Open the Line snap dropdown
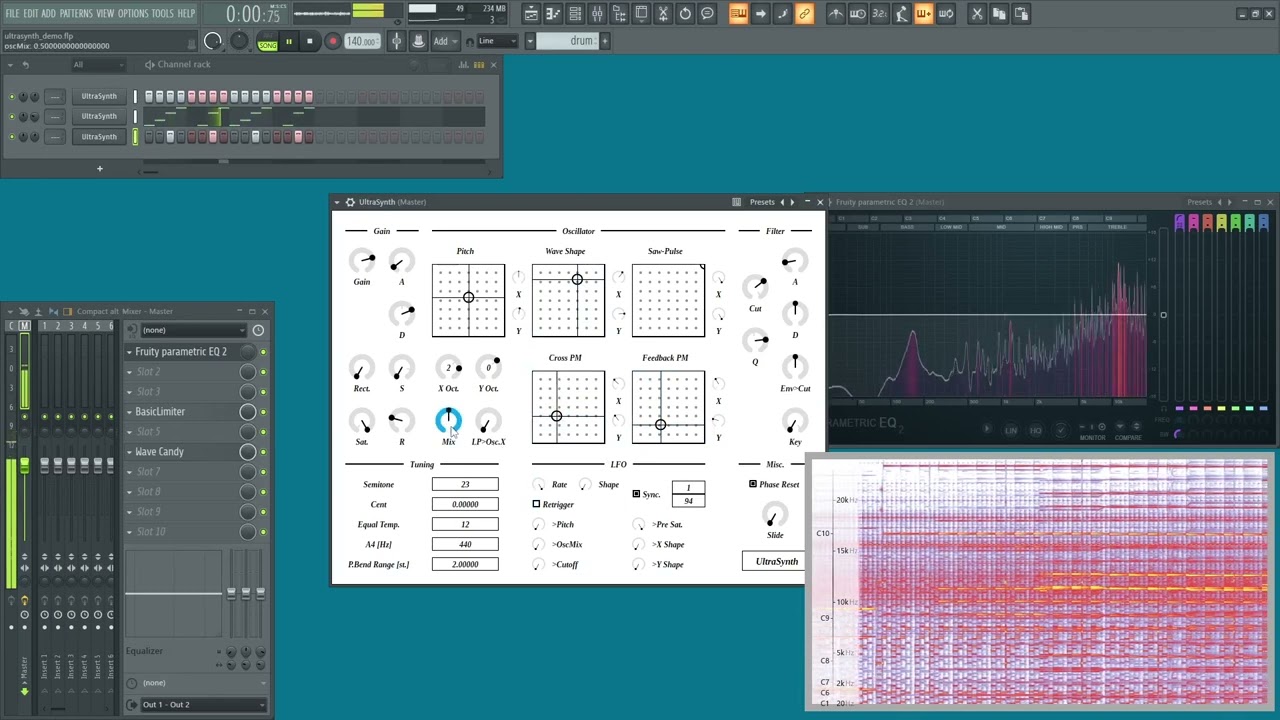Screen dimensions: 1280x720 [x=497, y=41]
